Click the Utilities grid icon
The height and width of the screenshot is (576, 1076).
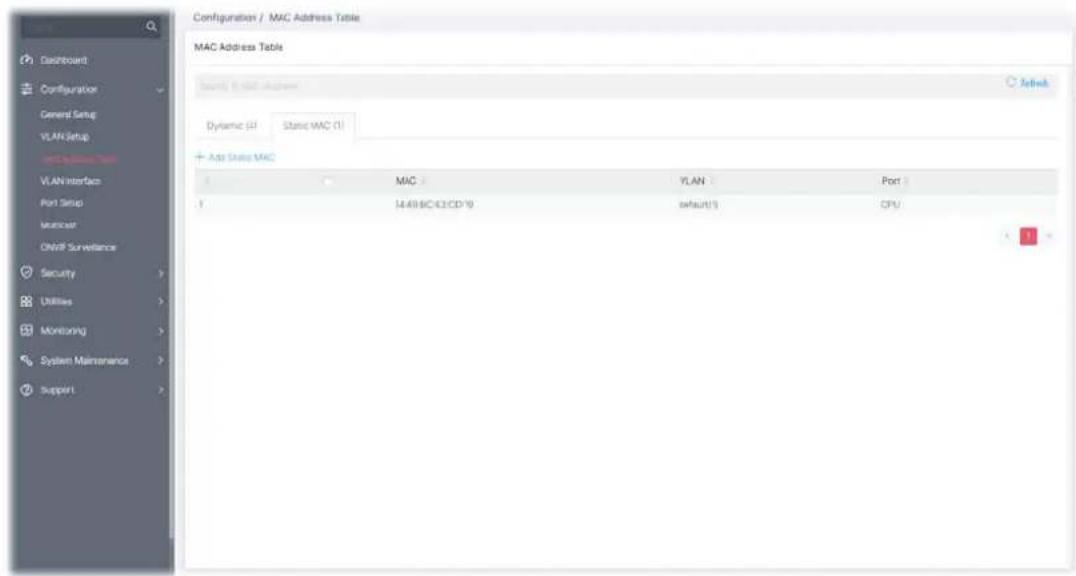click(27, 301)
